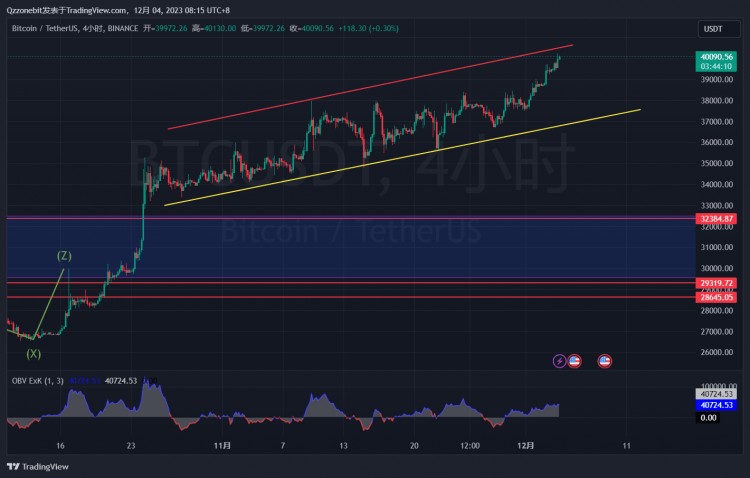Click the grey 40724.53 label on OBV axis
750x478 pixels.
[x=716, y=394]
